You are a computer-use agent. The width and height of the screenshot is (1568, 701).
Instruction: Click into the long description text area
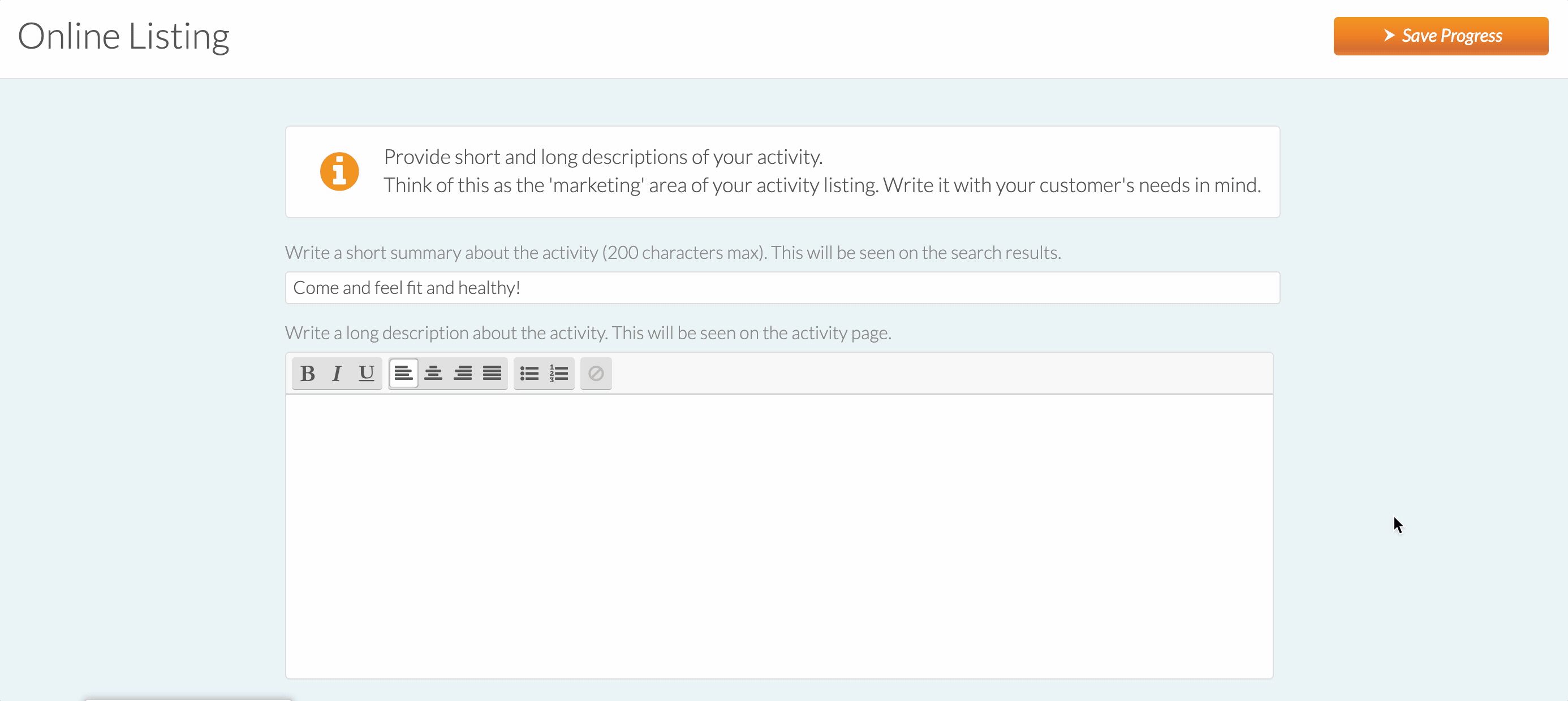[779, 536]
